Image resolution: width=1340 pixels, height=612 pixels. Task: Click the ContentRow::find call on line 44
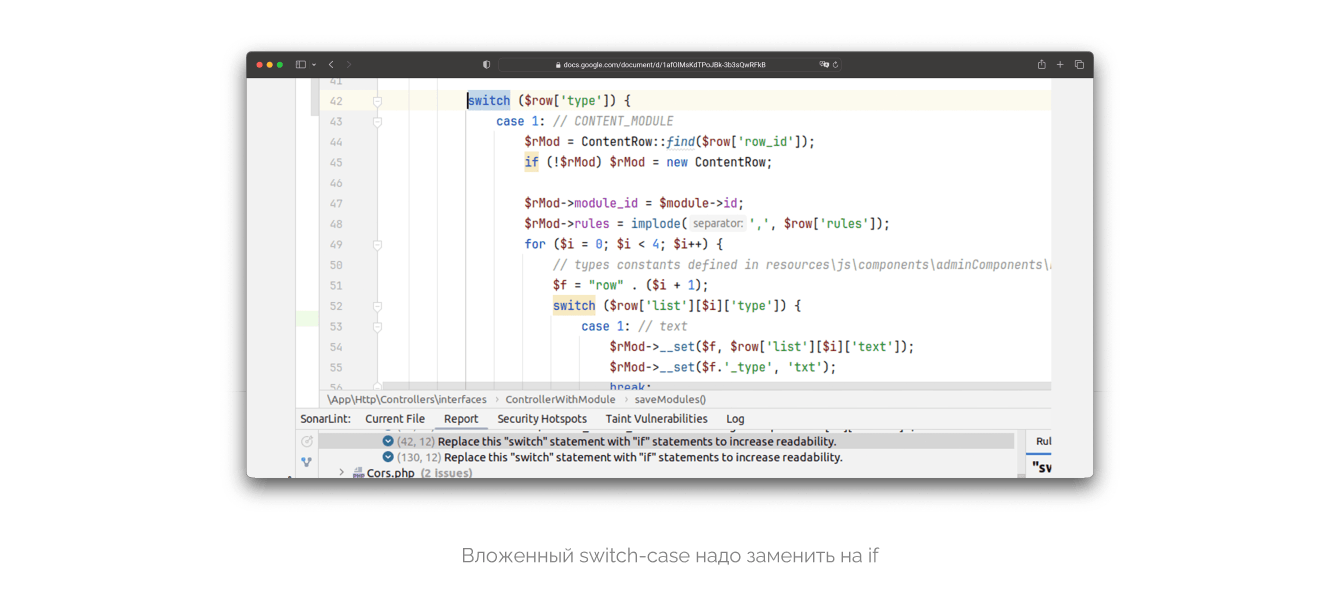click(x=698, y=142)
